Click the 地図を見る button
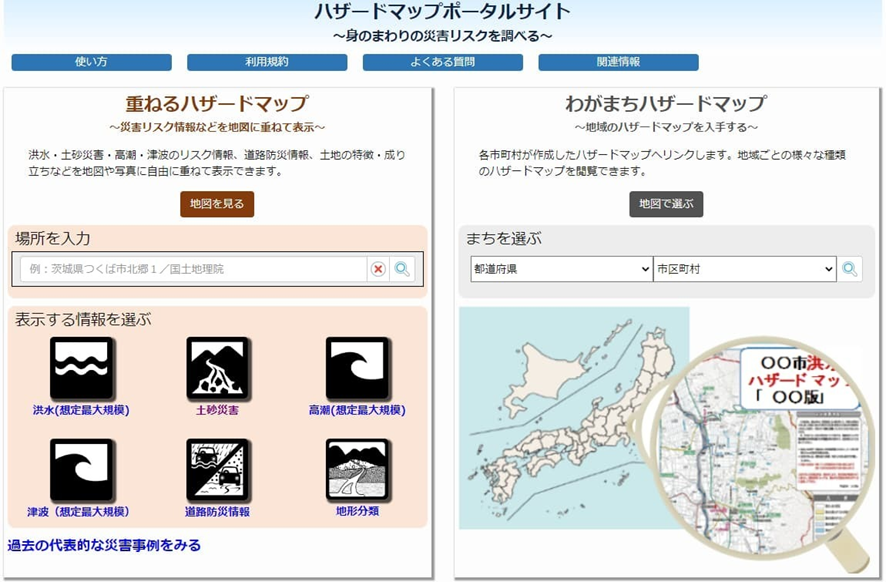Viewport: 886px width, 582px height. pyautogui.click(x=219, y=202)
